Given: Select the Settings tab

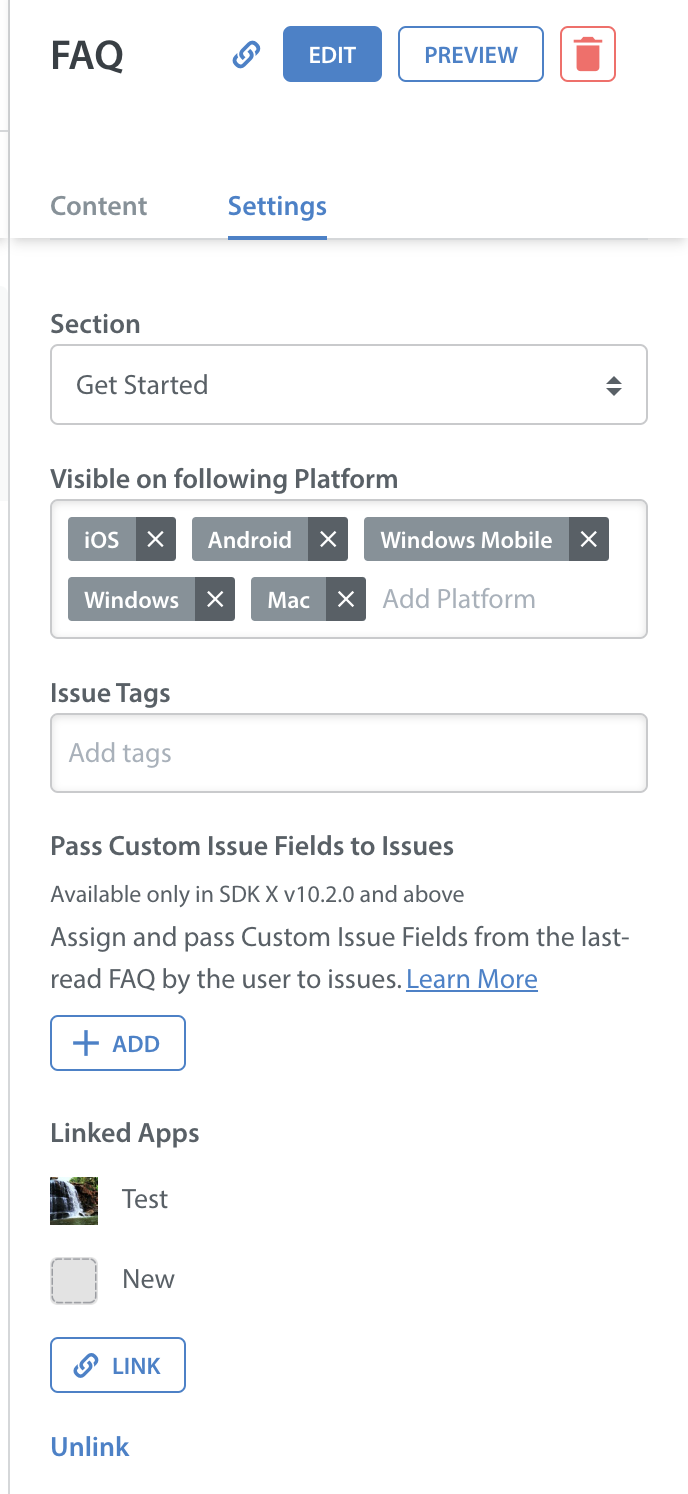Looking at the screenshot, I should point(277,206).
